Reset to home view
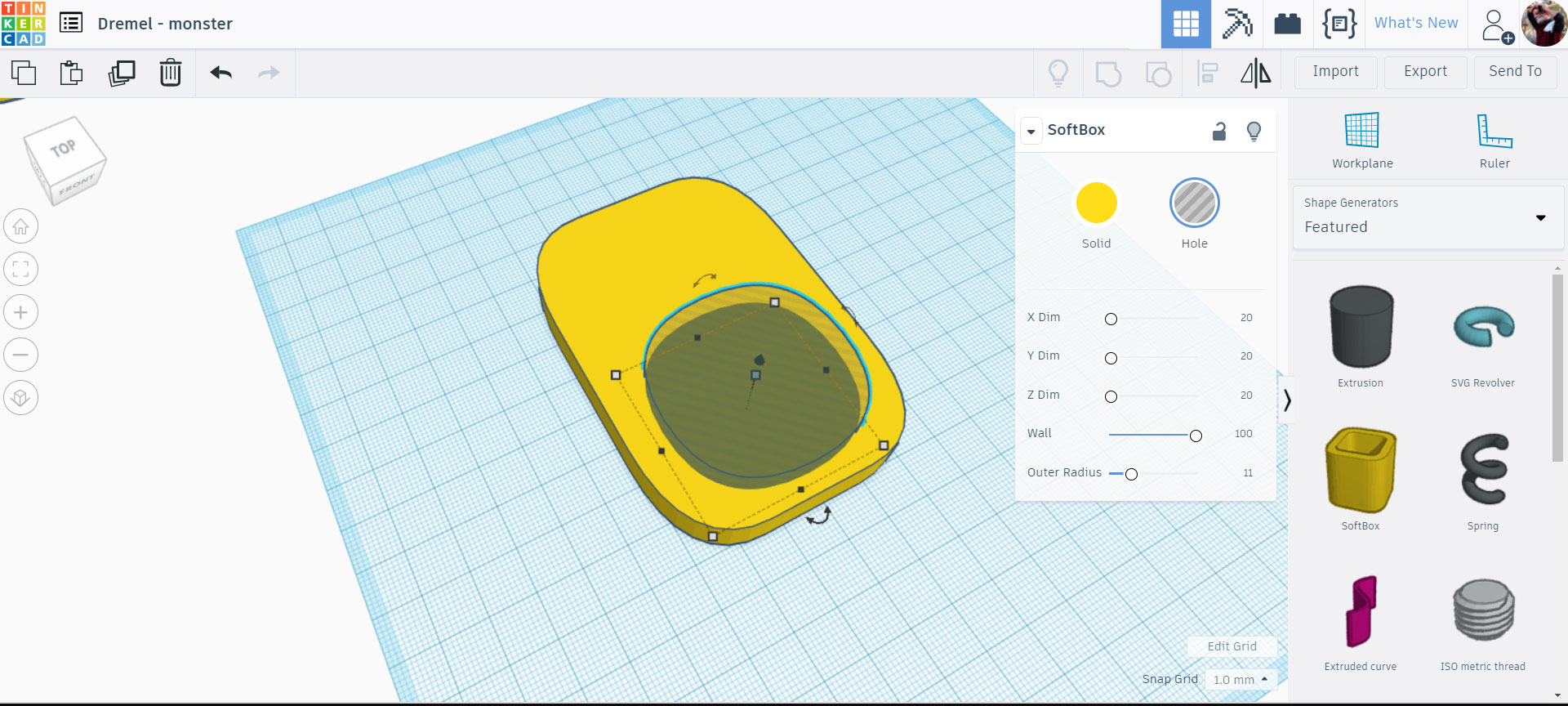This screenshot has width=1568, height=706. point(21,226)
